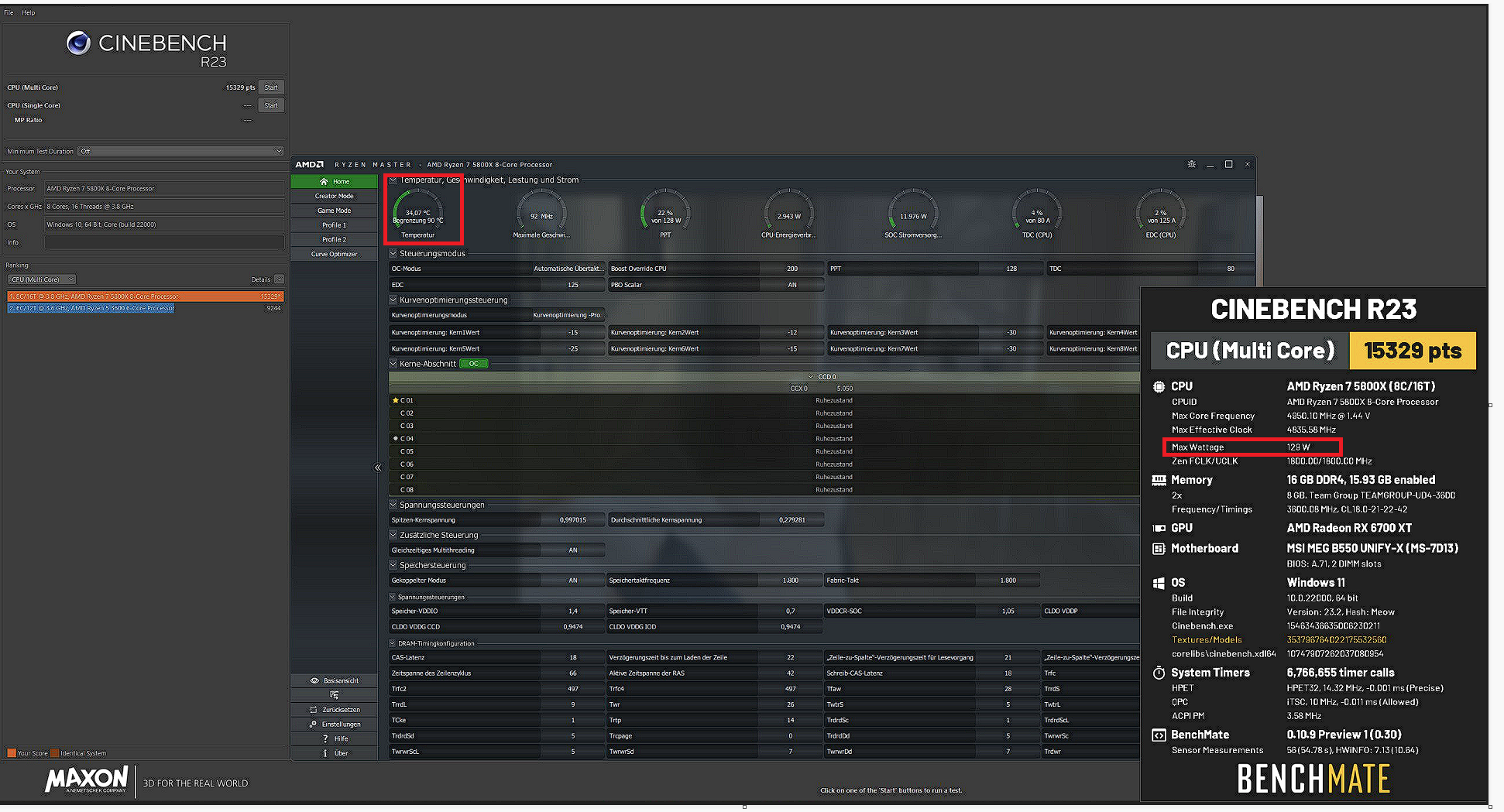Collapse the Speichersteuerung section

[x=393, y=565]
